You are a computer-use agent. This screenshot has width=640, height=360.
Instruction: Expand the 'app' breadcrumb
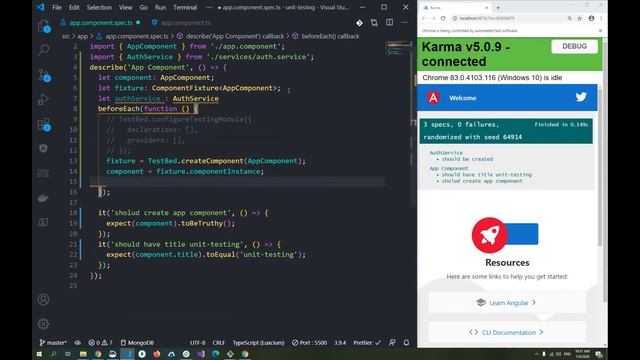(82, 36)
